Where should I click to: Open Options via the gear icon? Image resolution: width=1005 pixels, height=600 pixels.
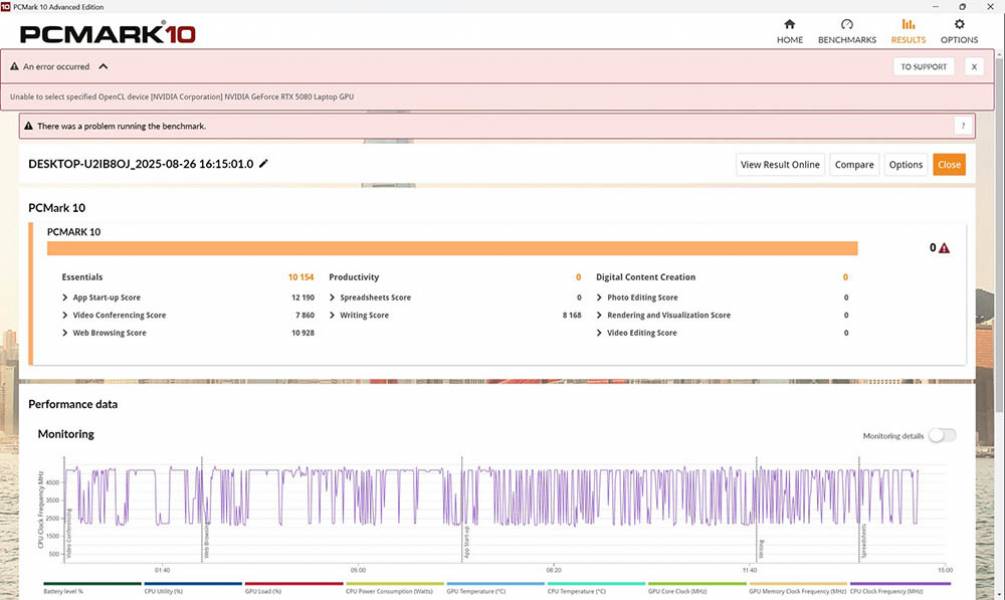tap(959, 25)
